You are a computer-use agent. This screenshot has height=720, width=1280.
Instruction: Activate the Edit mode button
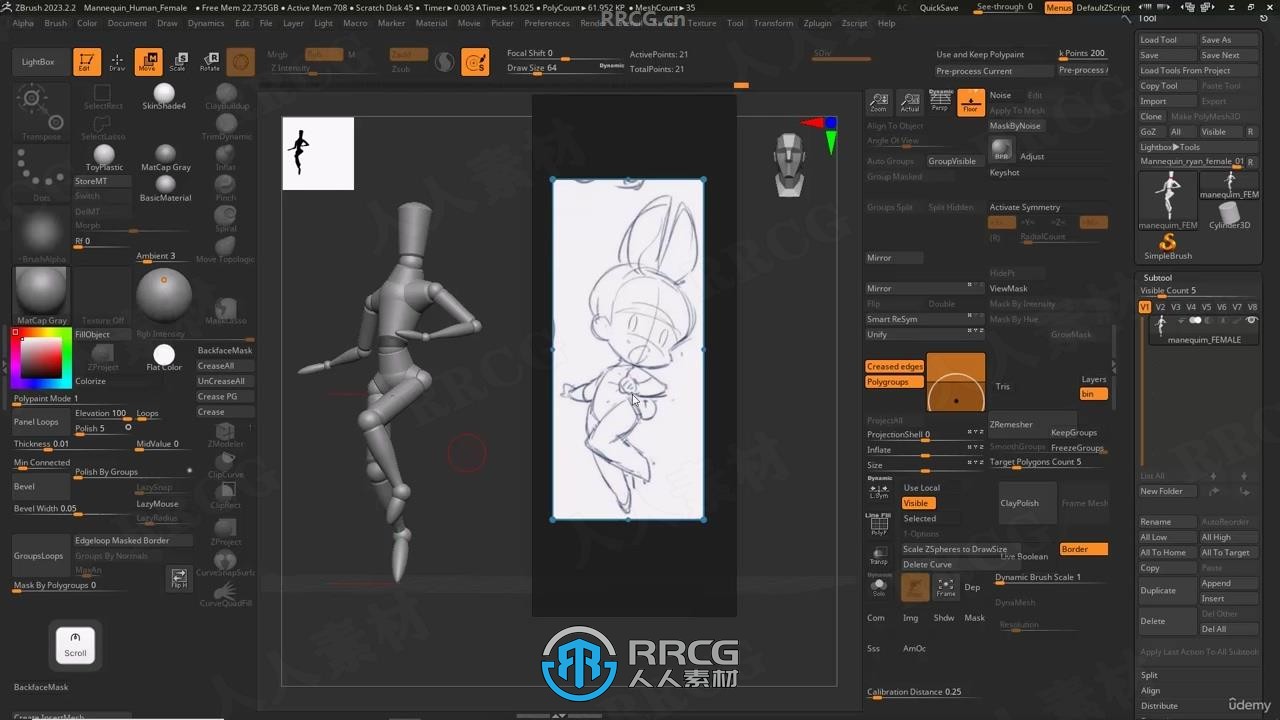coord(87,62)
